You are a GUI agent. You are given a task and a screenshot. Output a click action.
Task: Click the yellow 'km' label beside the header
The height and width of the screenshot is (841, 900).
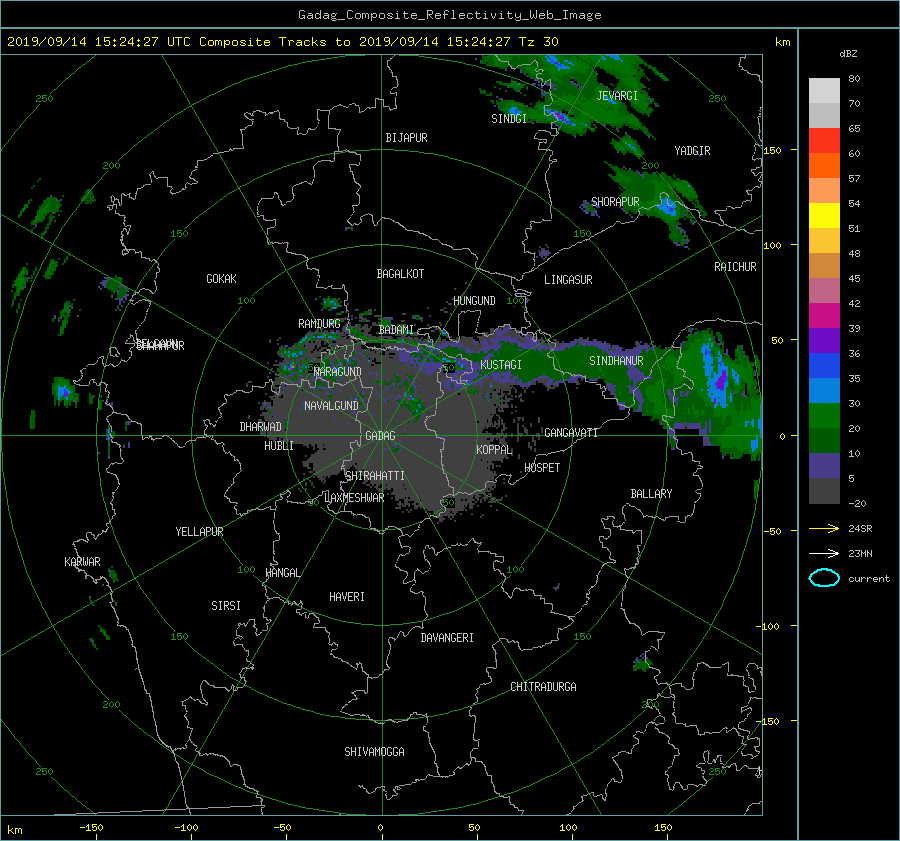[782, 42]
